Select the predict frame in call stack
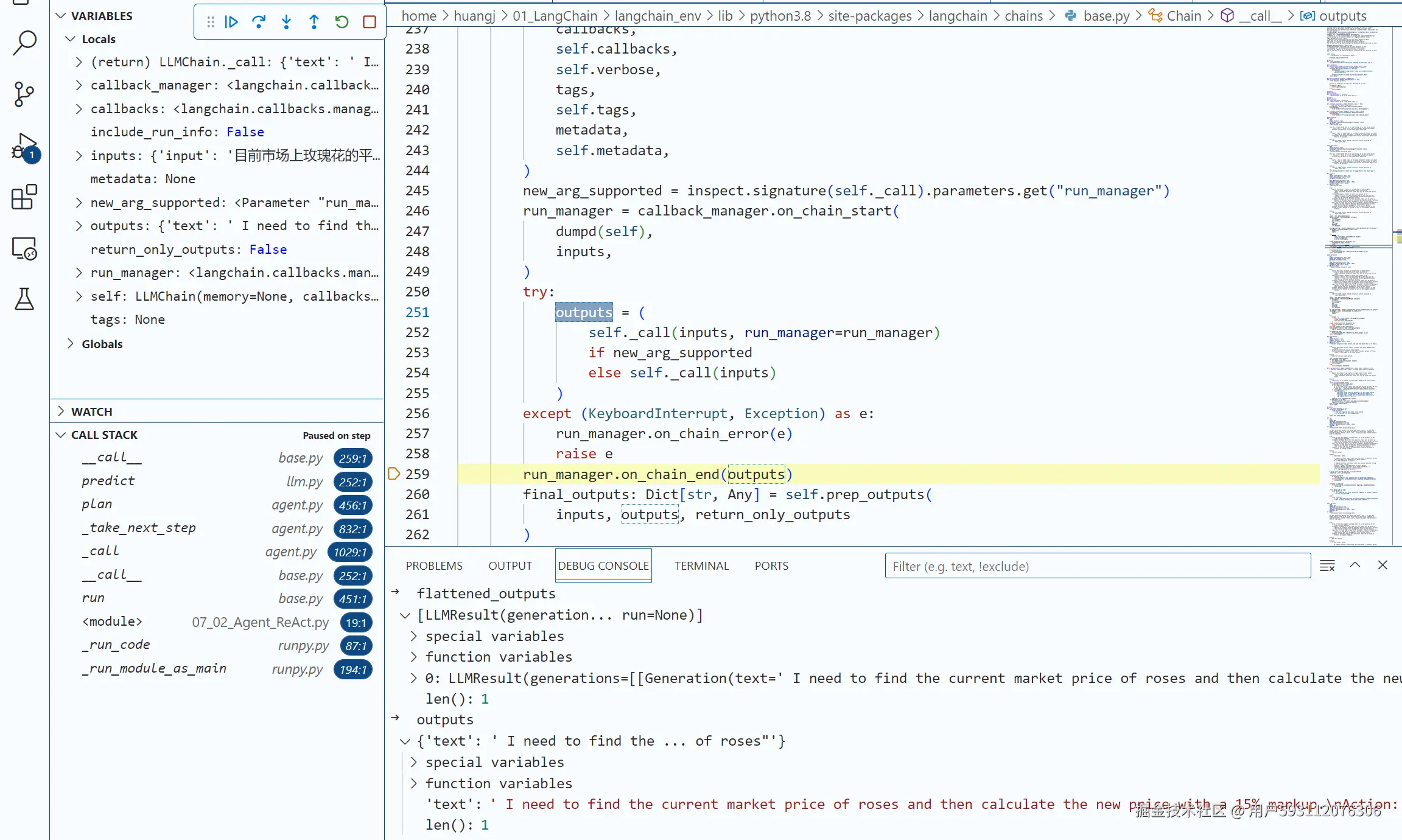The height and width of the screenshot is (840, 1402). pos(108,481)
